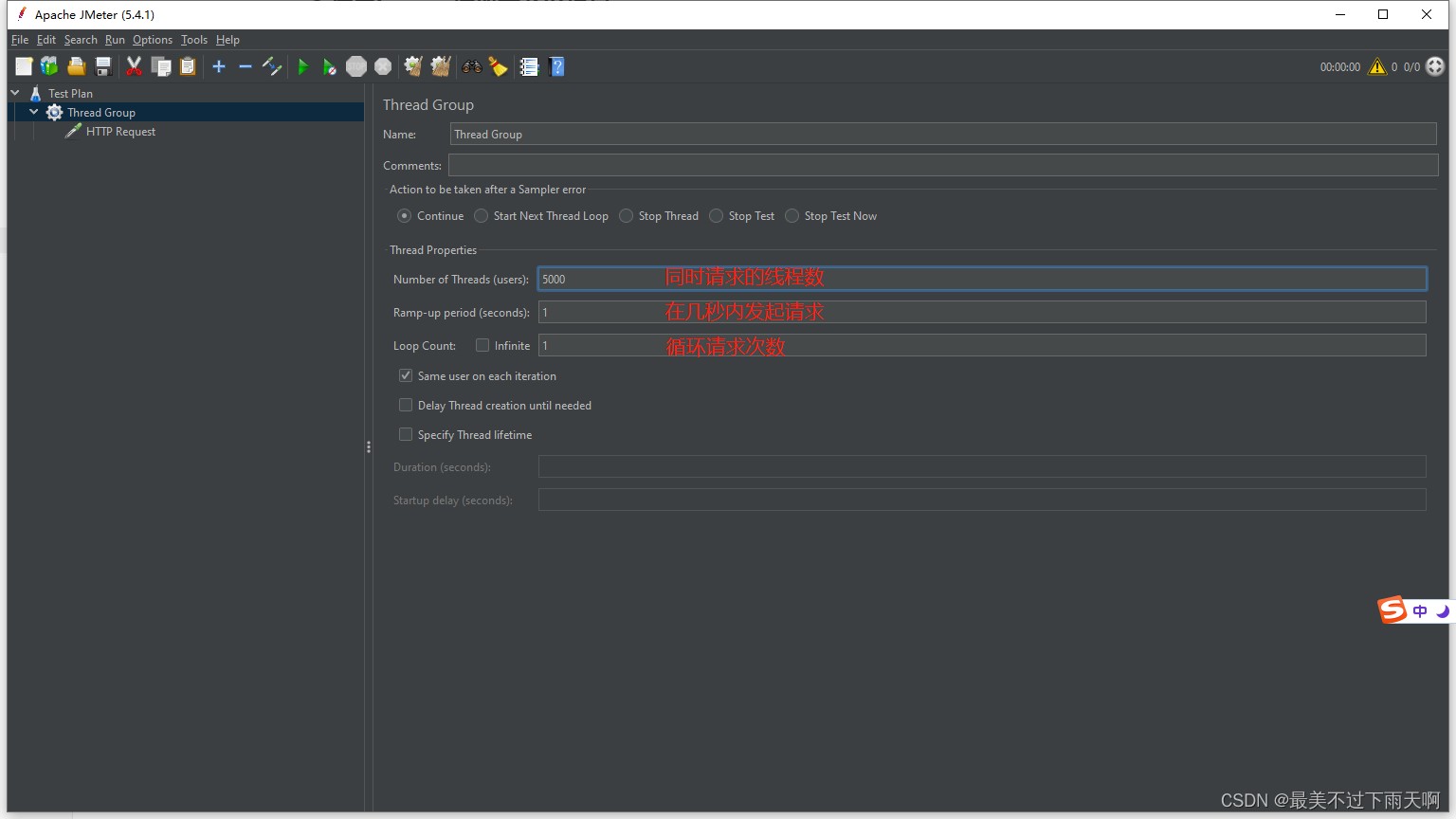Open the Search menu

(x=81, y=40)
